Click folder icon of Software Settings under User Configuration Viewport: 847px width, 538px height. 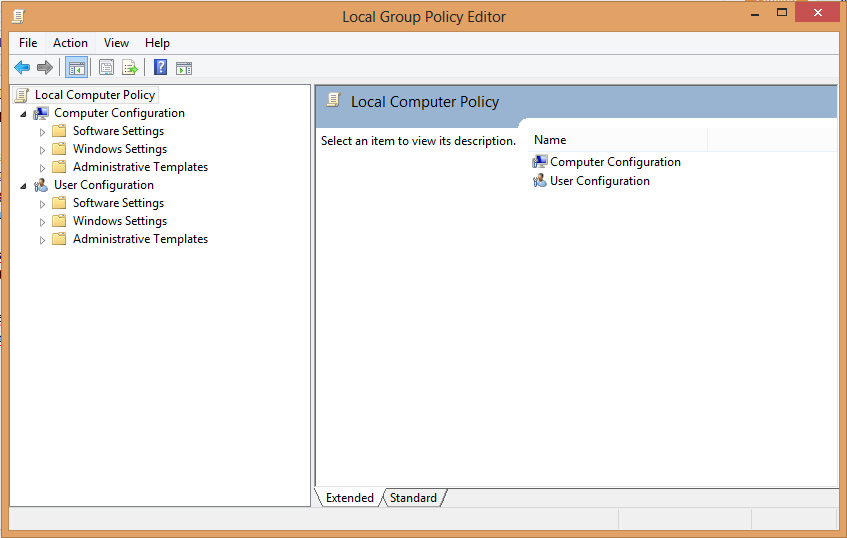pos(59,203)
